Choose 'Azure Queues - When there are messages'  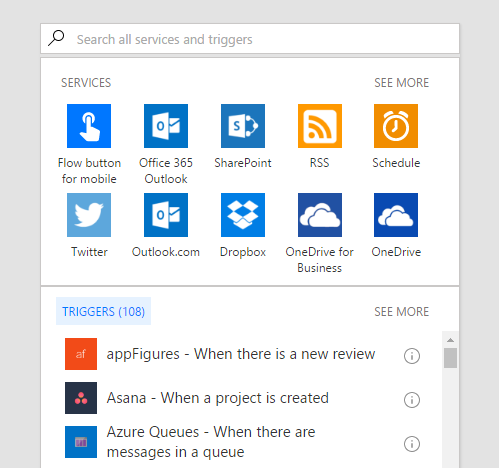211,442
